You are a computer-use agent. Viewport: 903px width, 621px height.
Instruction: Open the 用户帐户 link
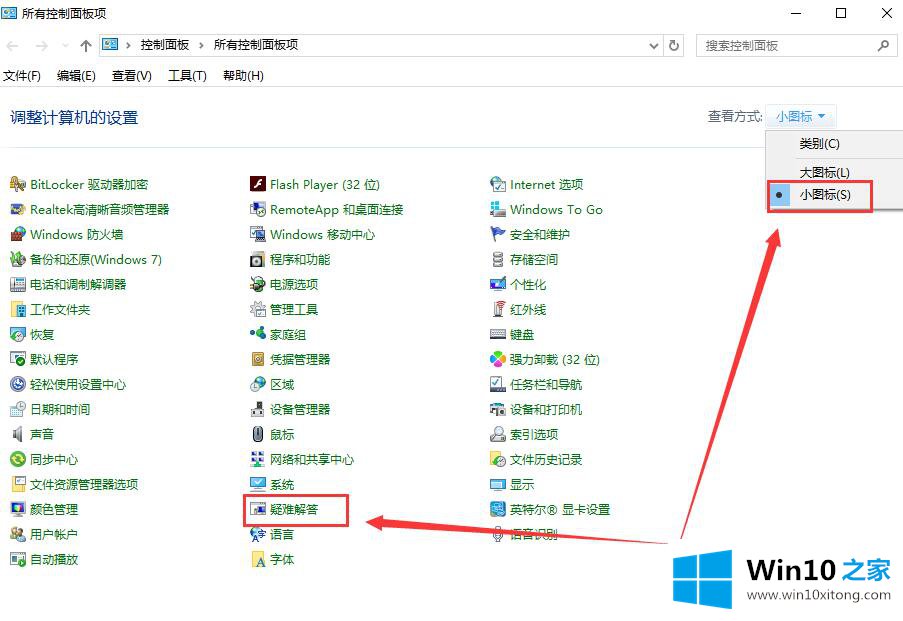(x=54, y=535)
